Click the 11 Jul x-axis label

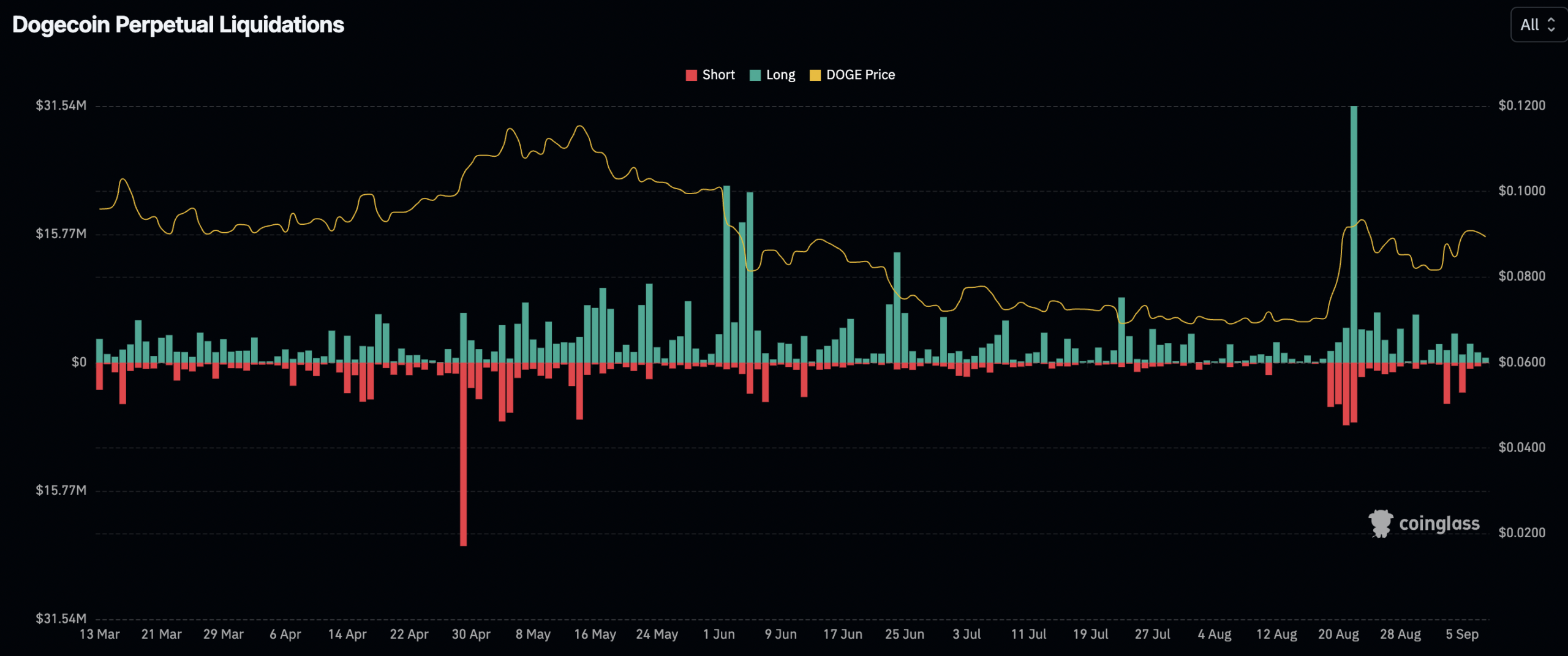pos(1028,634)
